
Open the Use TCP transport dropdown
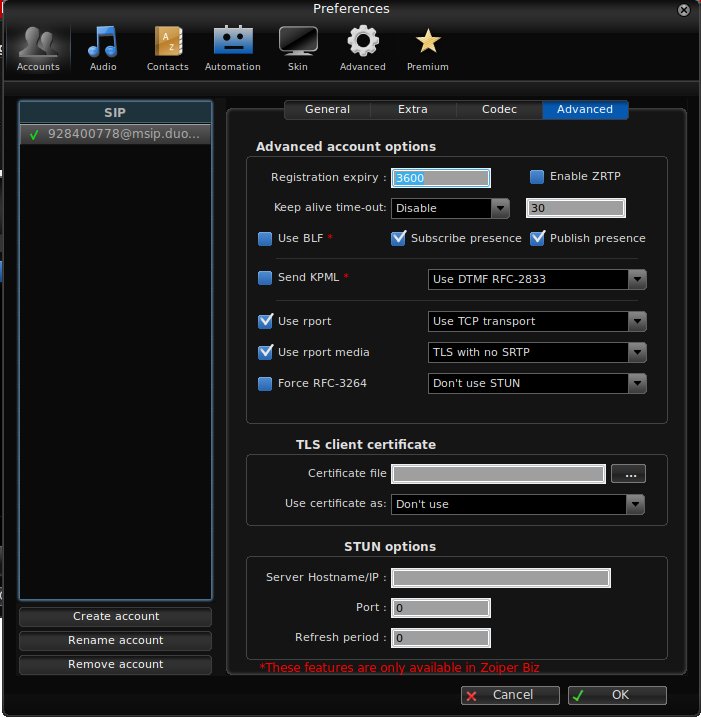pyautogui.click(x=537, y=321)
